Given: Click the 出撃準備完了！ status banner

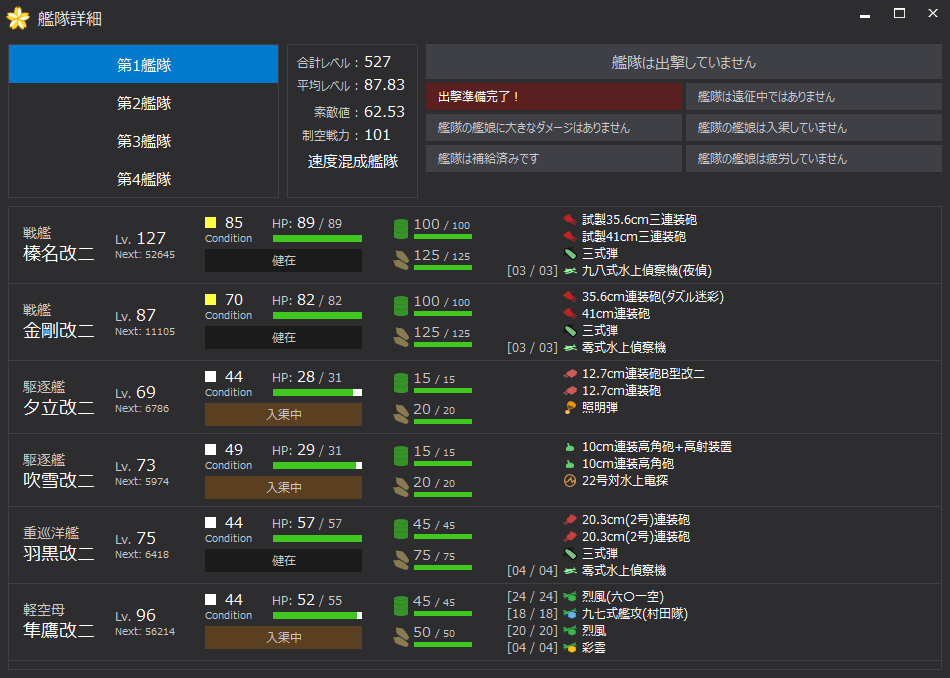Looking at the screenshot, I should click(553, 97).
